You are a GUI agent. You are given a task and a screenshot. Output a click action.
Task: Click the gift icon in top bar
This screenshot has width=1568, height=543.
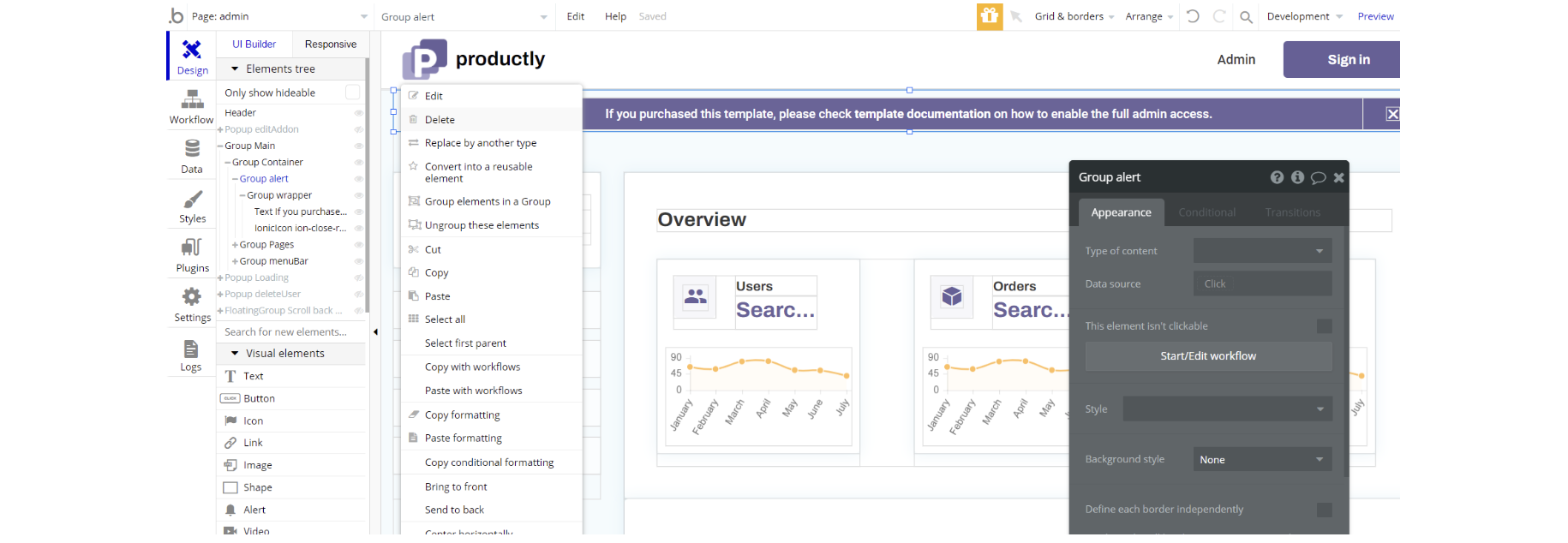(989, 16)
